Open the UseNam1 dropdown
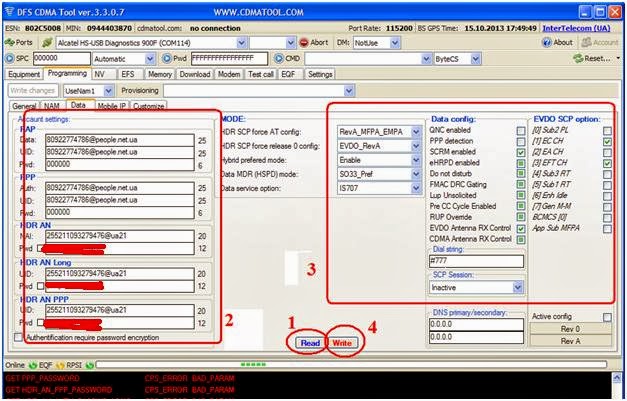The width and height of the screenshot is (627, 401). point(108,91)
